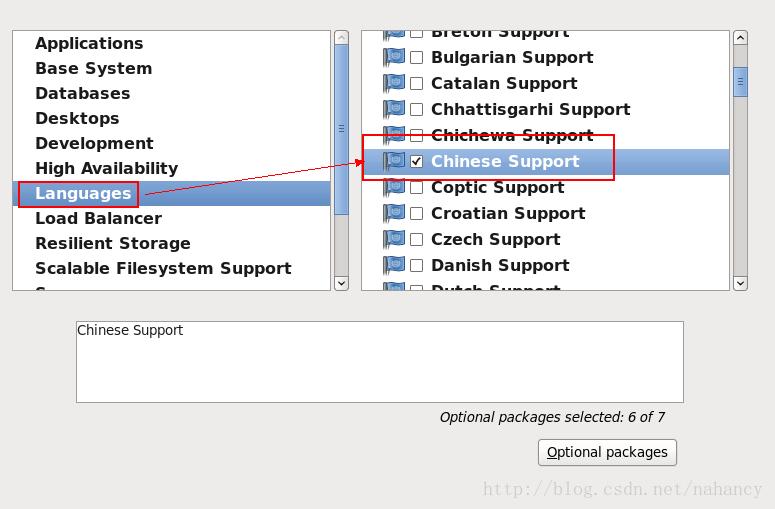Click the flag icon beside Chinese Support
Image resolution: width=775 pixels, height=509 pixels.
[x=394, y=161]
